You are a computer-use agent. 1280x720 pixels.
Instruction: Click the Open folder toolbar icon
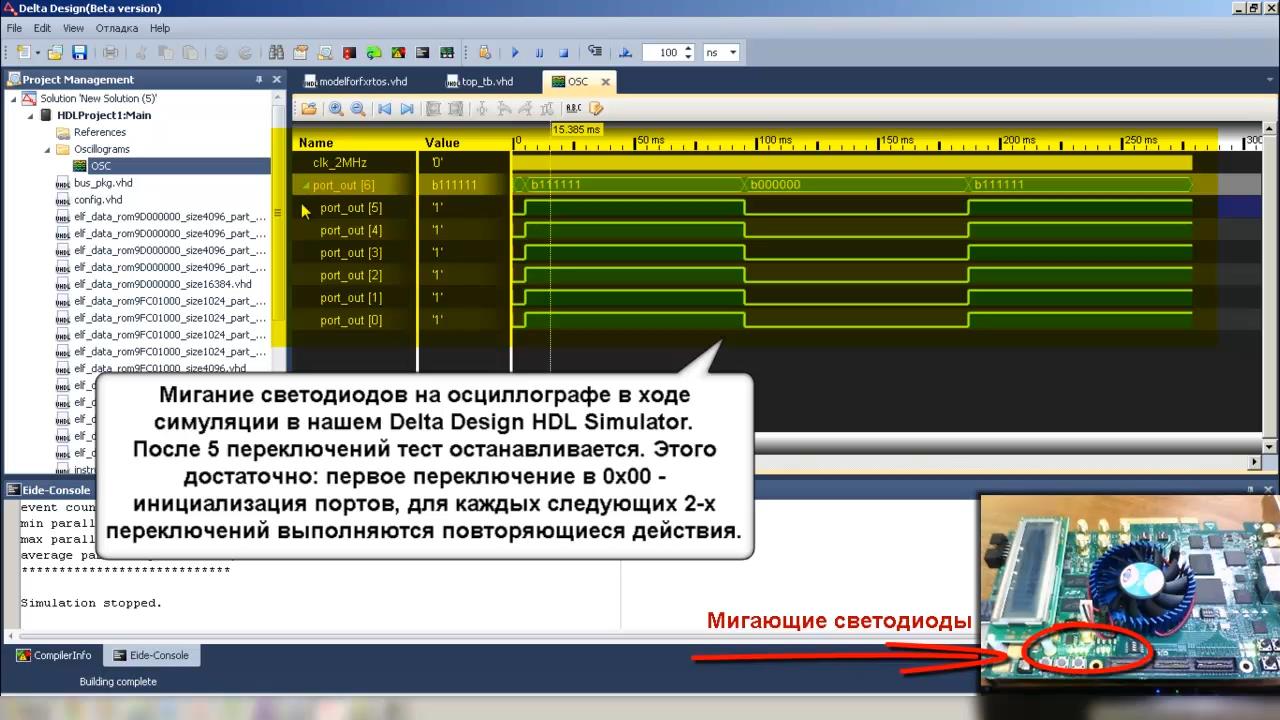[x=55, y=52]
